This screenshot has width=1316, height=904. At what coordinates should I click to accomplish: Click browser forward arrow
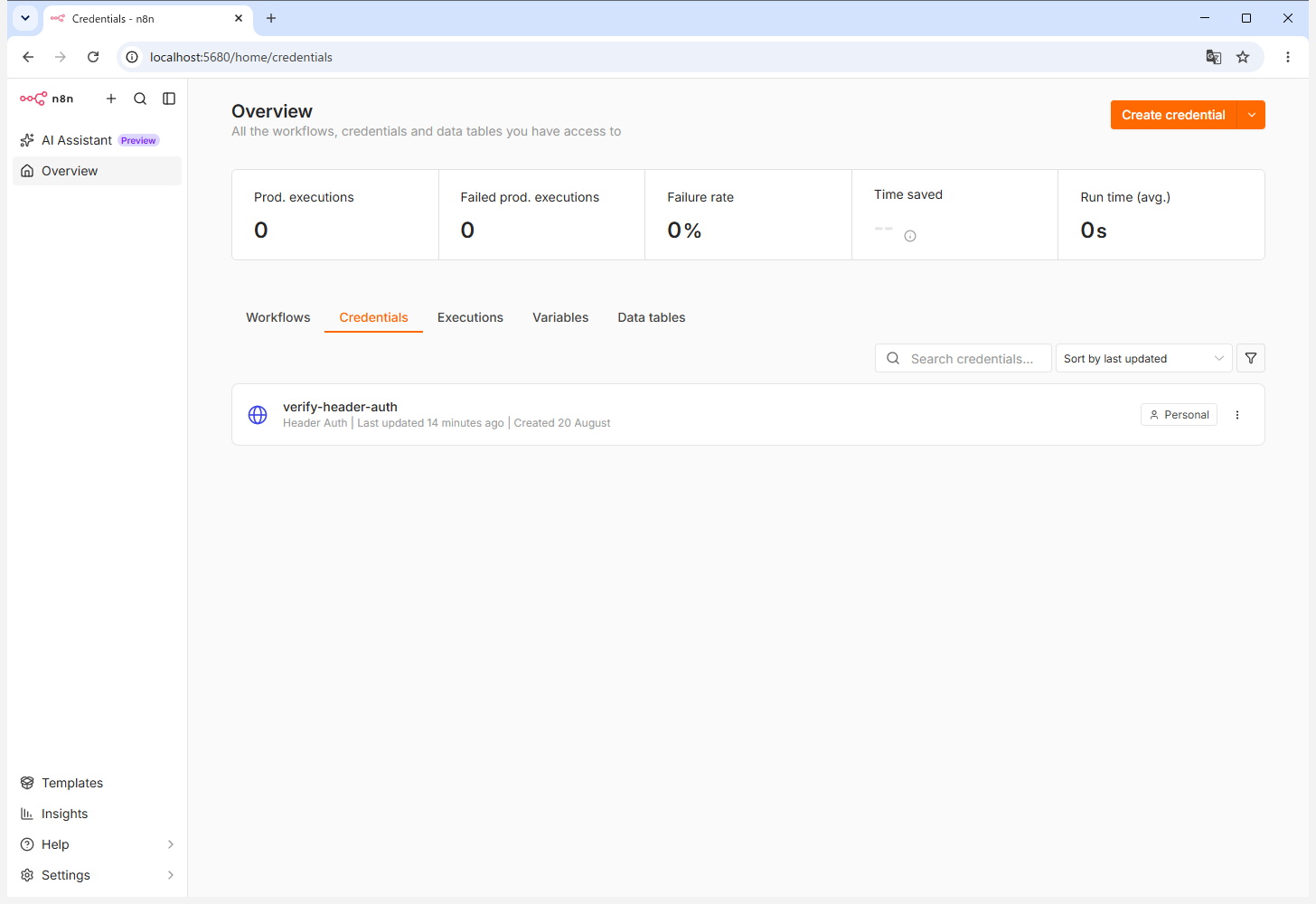coord(61,57)
